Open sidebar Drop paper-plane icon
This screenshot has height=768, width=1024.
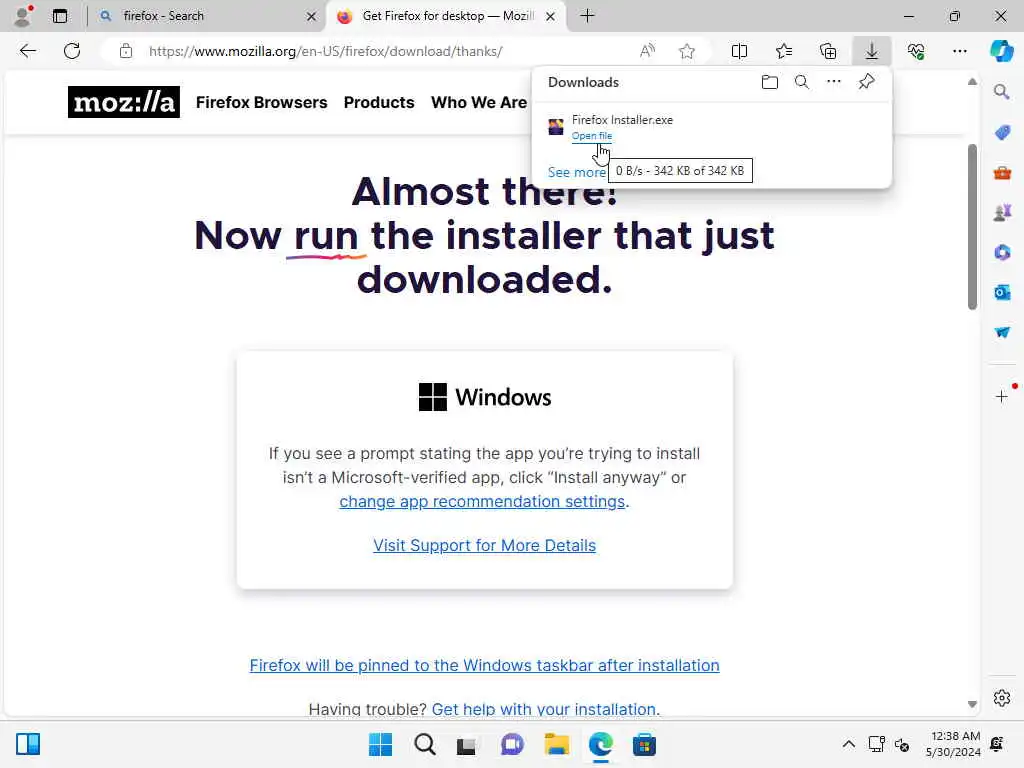click(1002, 332)
